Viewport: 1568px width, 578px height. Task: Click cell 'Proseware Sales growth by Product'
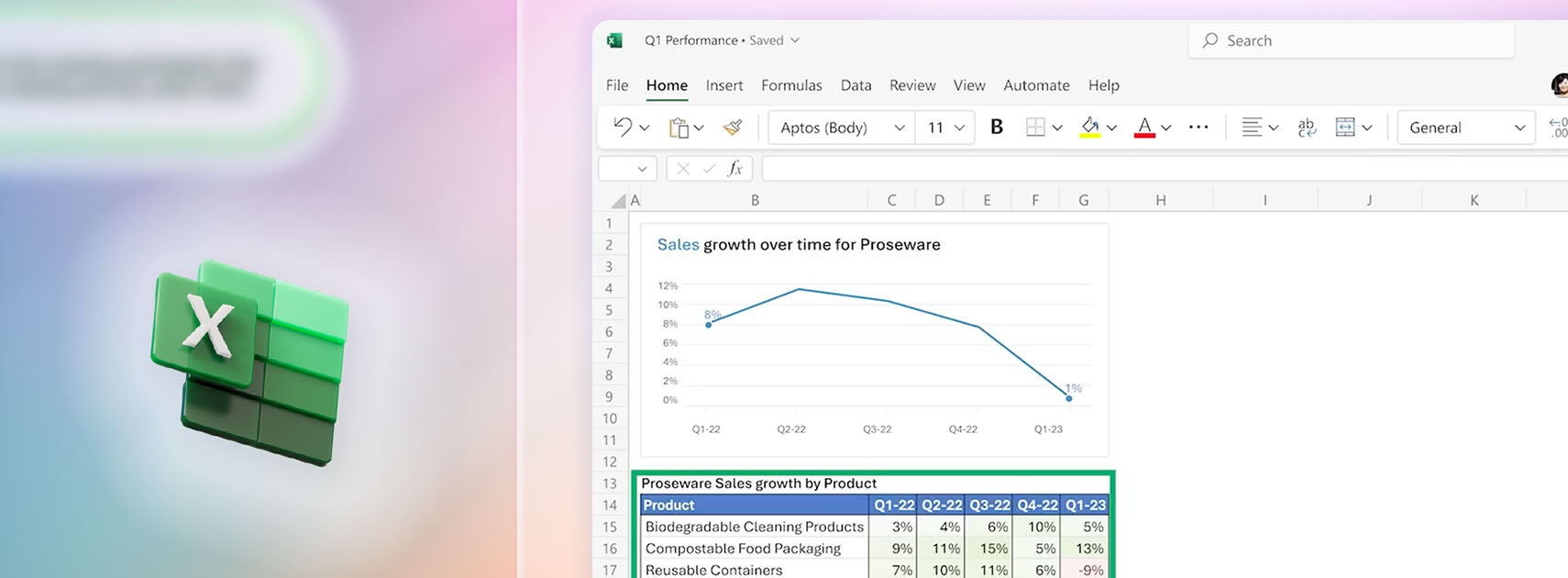[x=758, y=484]
